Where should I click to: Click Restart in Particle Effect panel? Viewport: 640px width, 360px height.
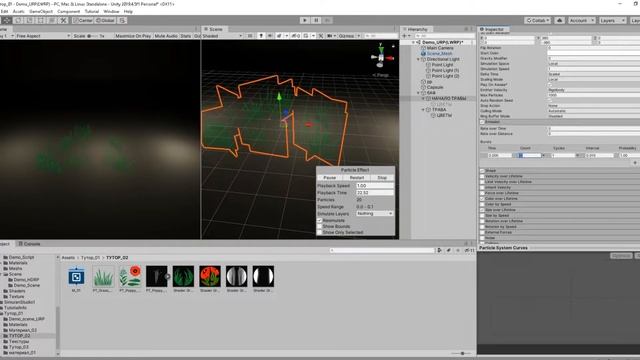pyautogui.click(x=356, y=178)
